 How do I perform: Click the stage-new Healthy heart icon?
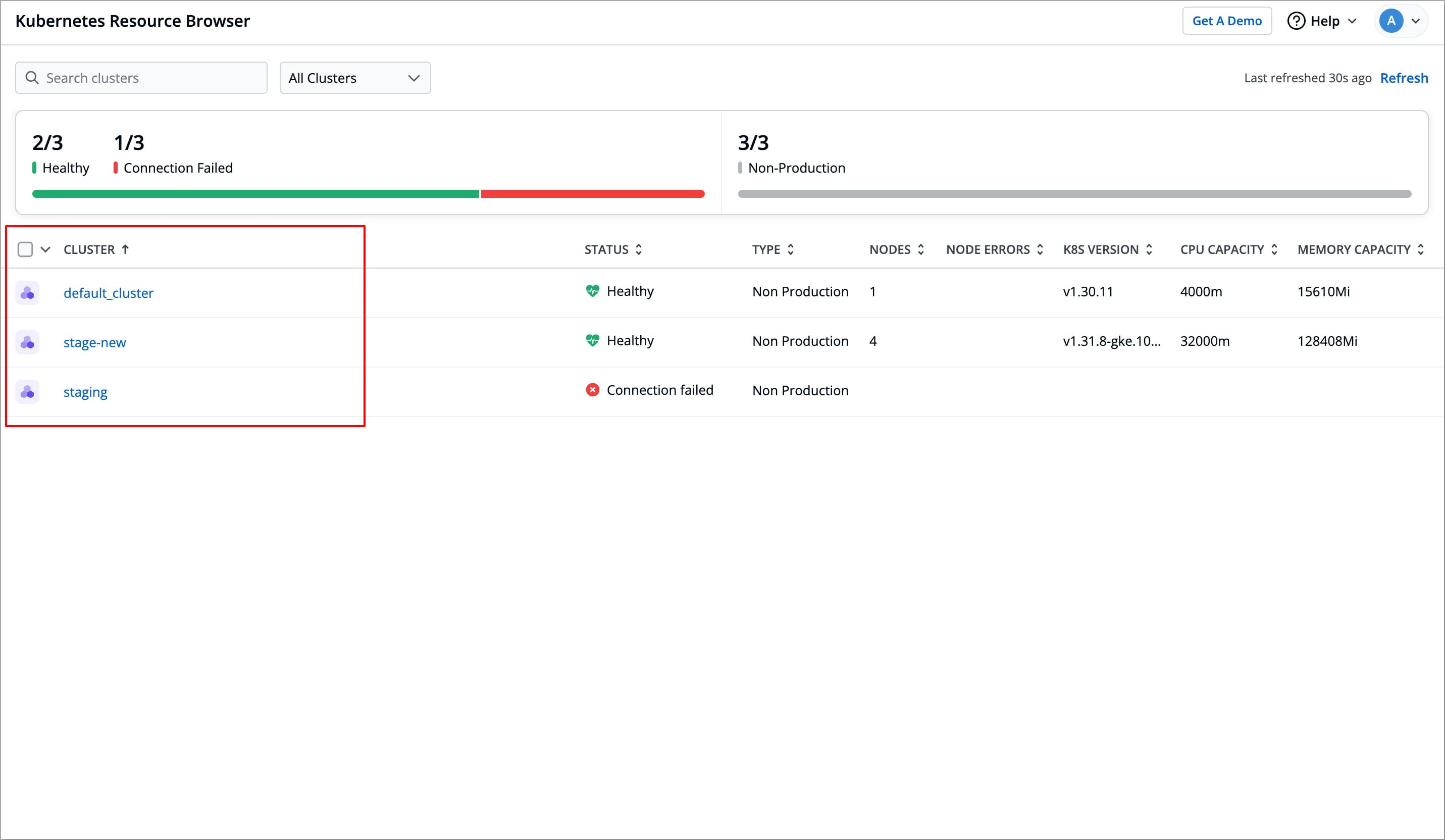(592, 341)
